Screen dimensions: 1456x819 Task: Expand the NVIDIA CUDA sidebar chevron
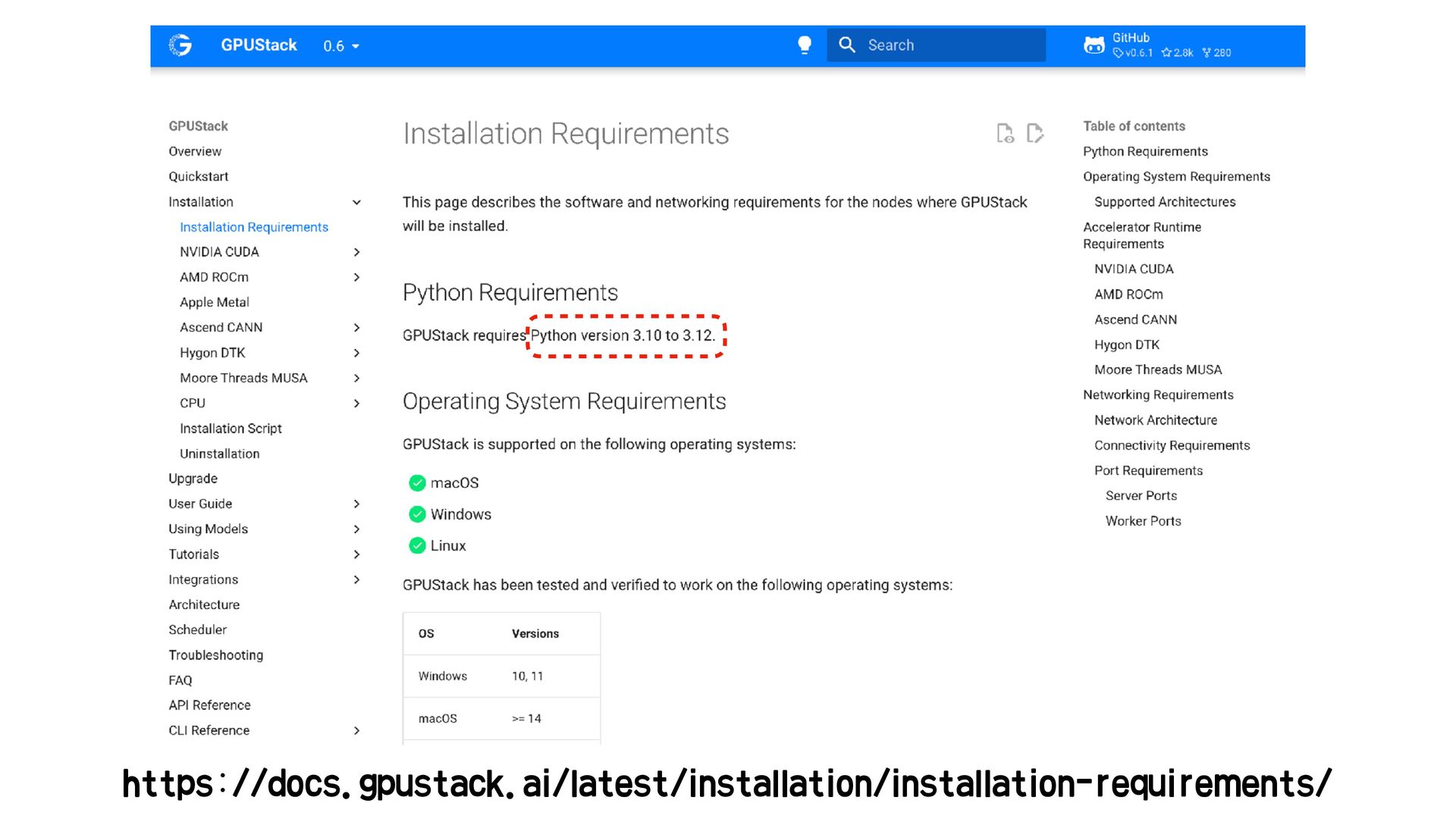pyautogui.click(x=356, y=253)
